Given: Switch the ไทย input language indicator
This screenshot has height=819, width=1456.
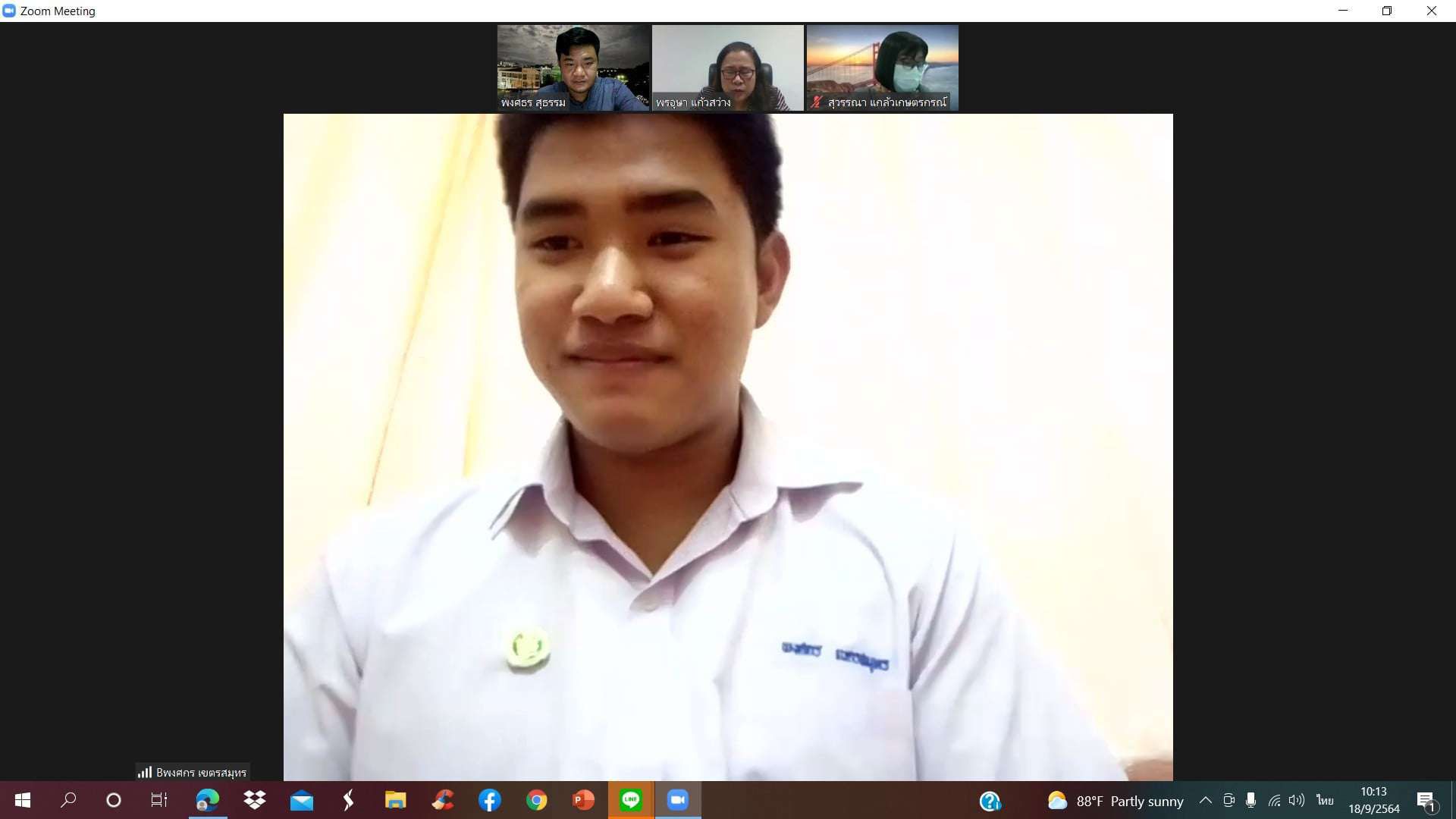Looking at the screenshot, I should [x=1324, y=800].
